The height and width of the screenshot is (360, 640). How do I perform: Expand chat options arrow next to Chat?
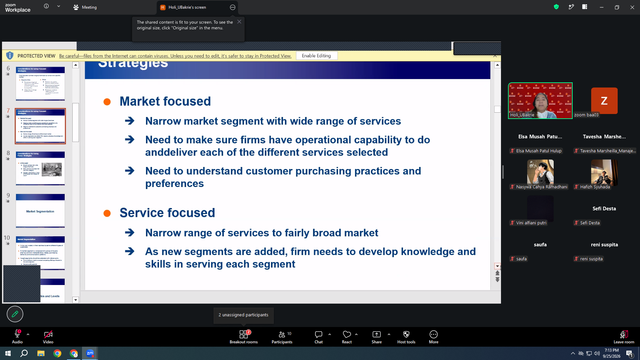[x=329, y=334]
